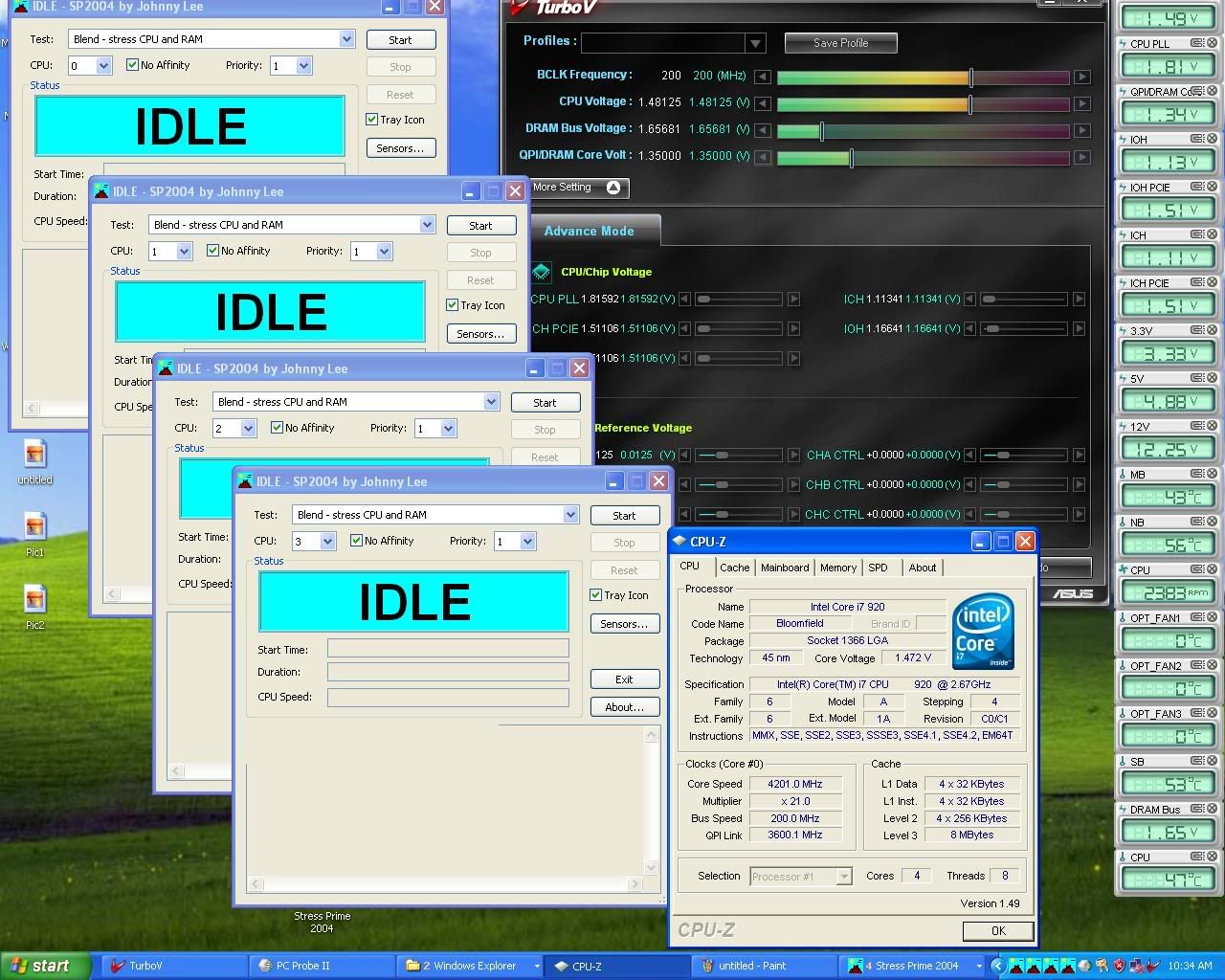
Task: Close the 12V sensor panel
Action: [x=1213, y=426]
